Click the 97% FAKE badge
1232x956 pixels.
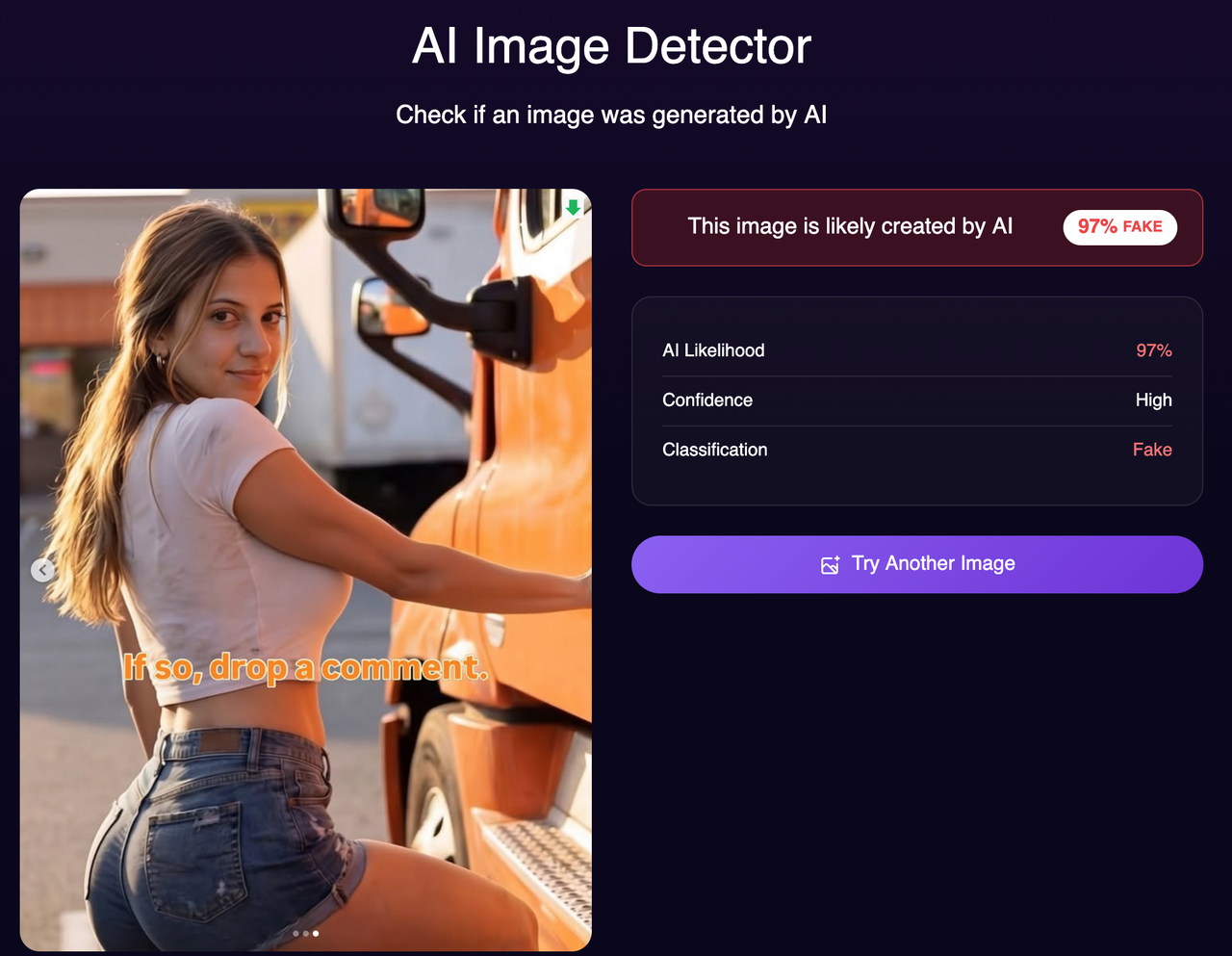[1119, 227]
